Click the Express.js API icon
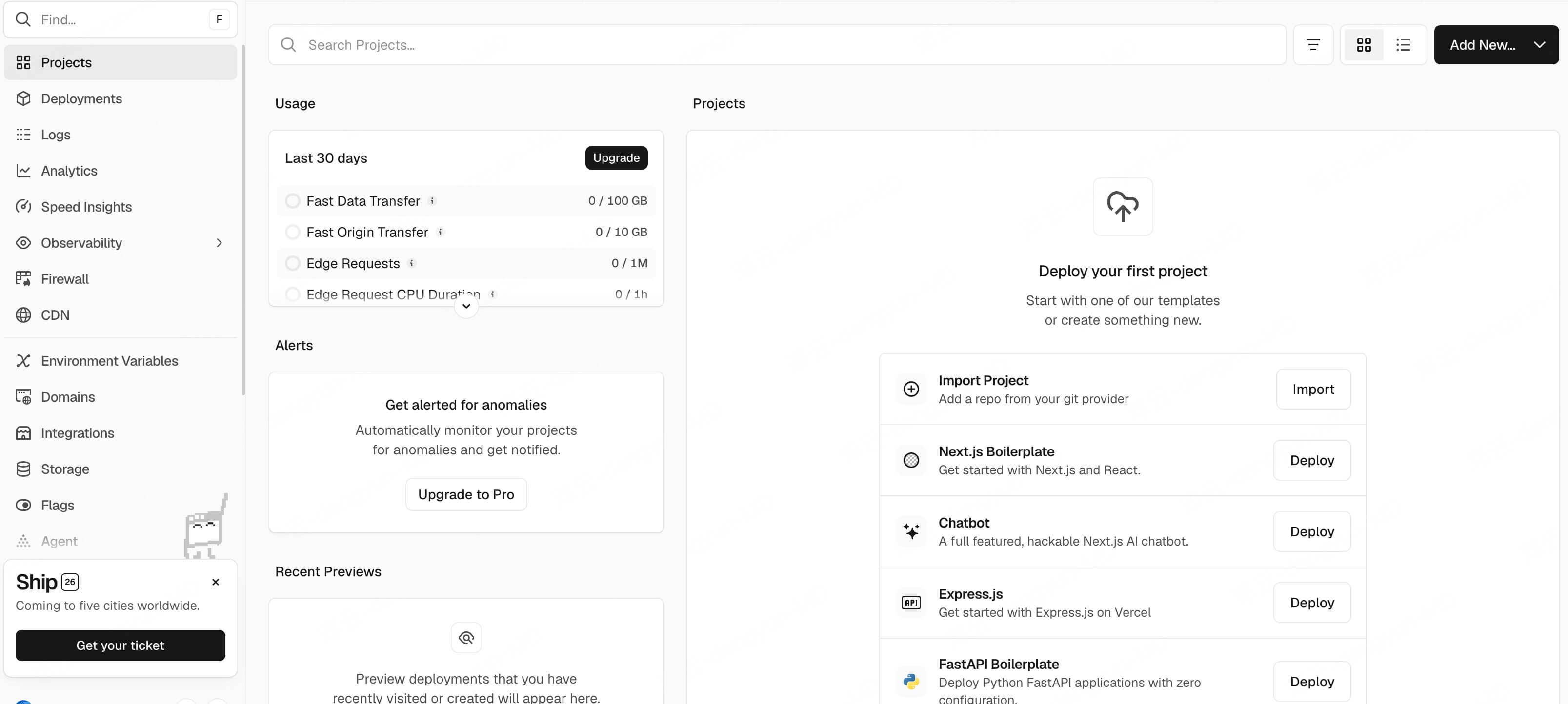 point(911,603)
